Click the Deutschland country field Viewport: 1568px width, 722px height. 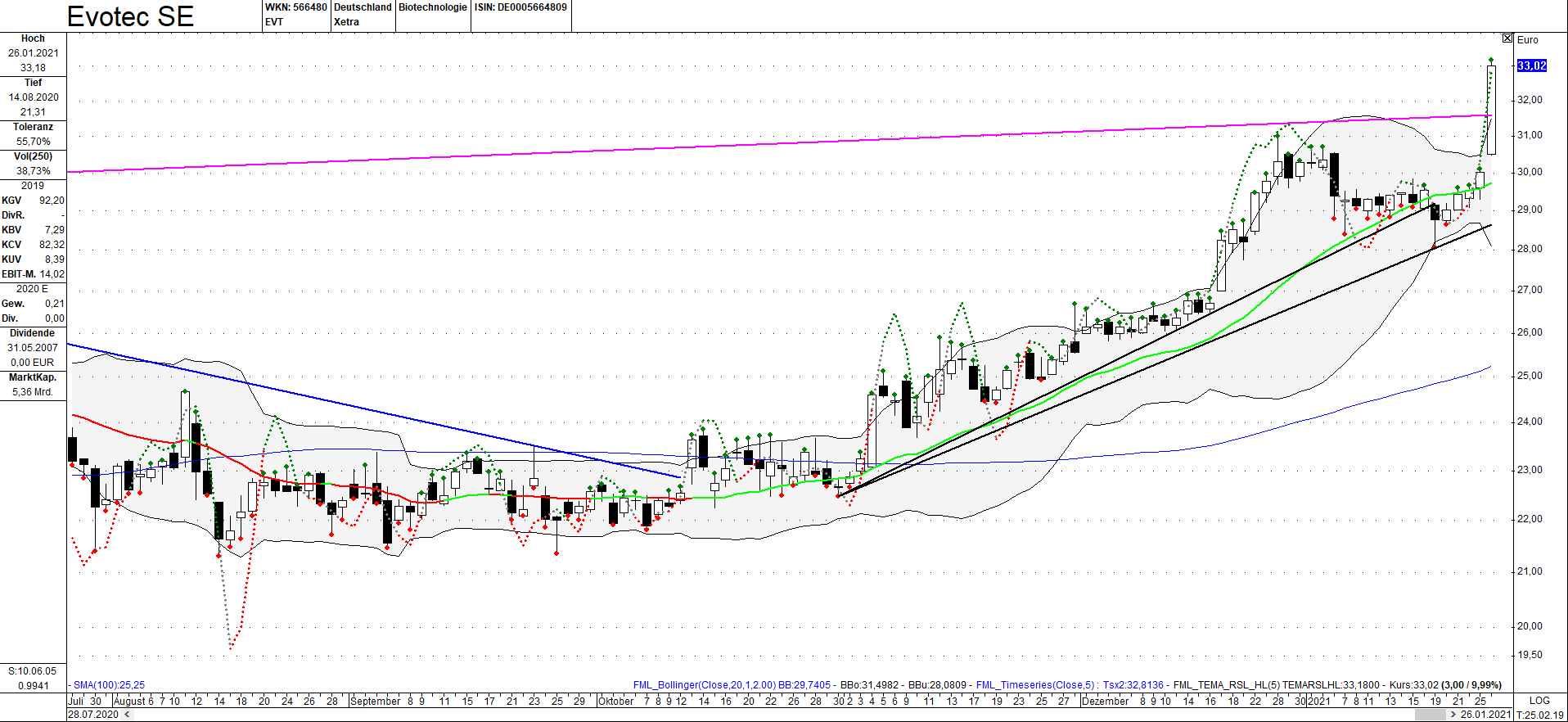click(363, 7)
